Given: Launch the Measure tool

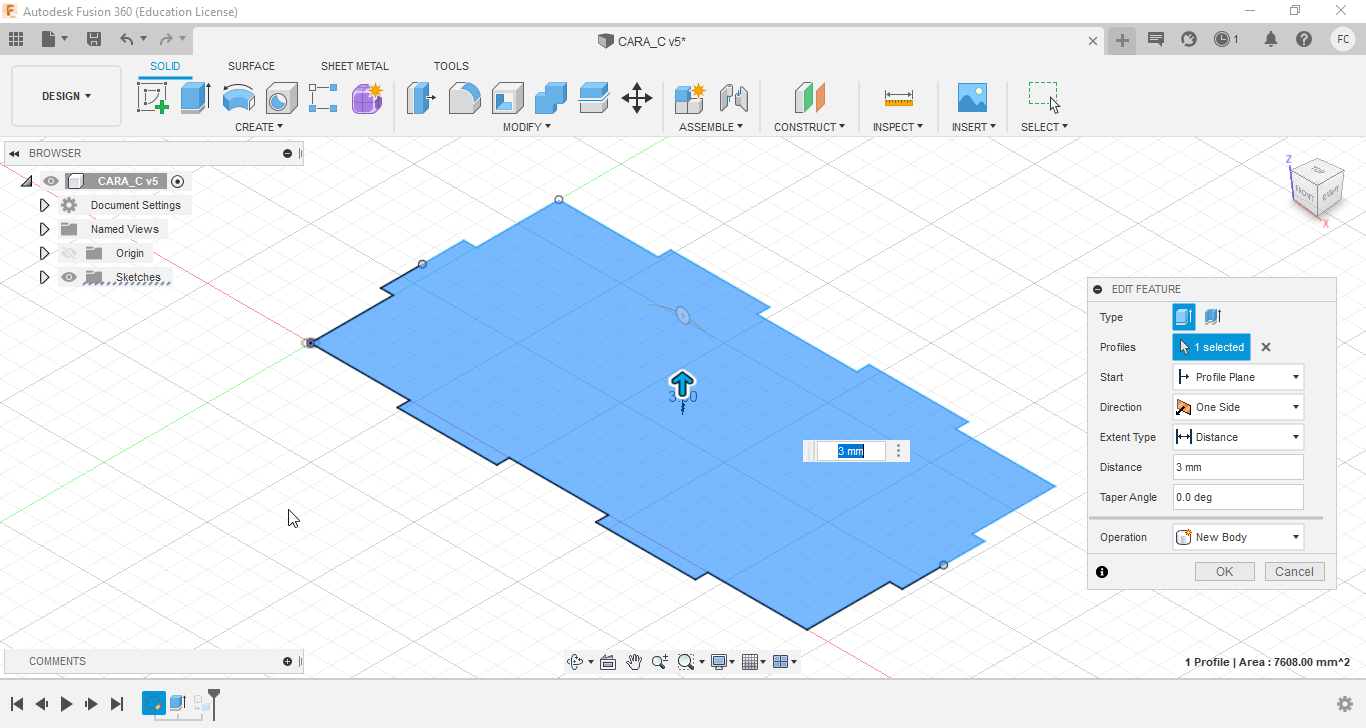Looking at the screenshot, I should (898, 97).
